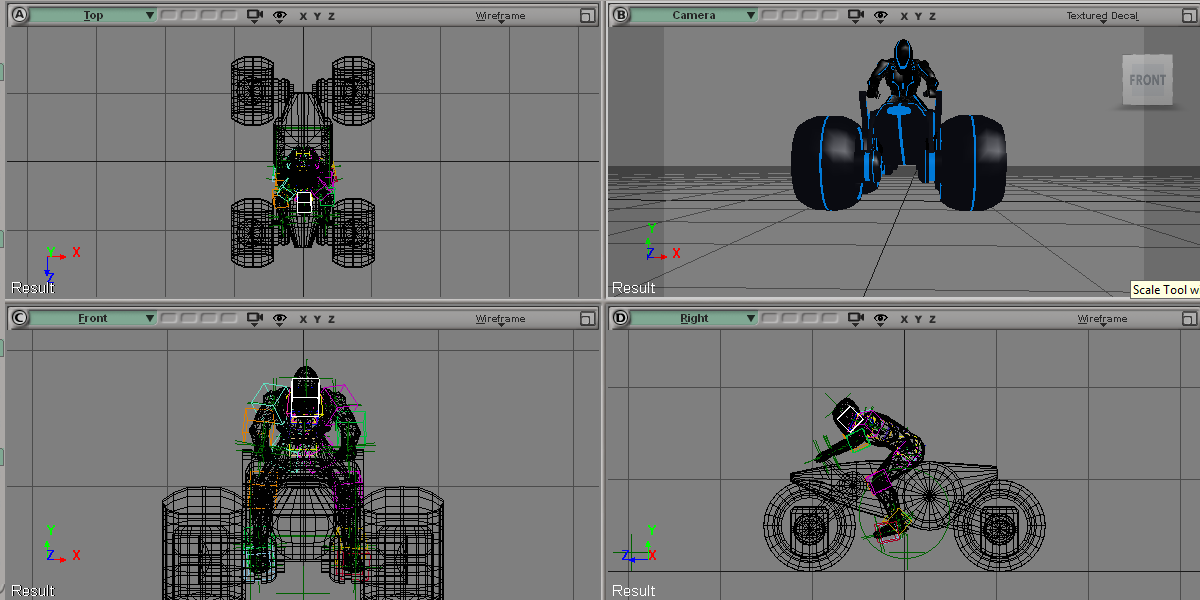Toggle the Y axis button in Camera viewport
This screenshot has width=1200, height=600.
point(918,16)
